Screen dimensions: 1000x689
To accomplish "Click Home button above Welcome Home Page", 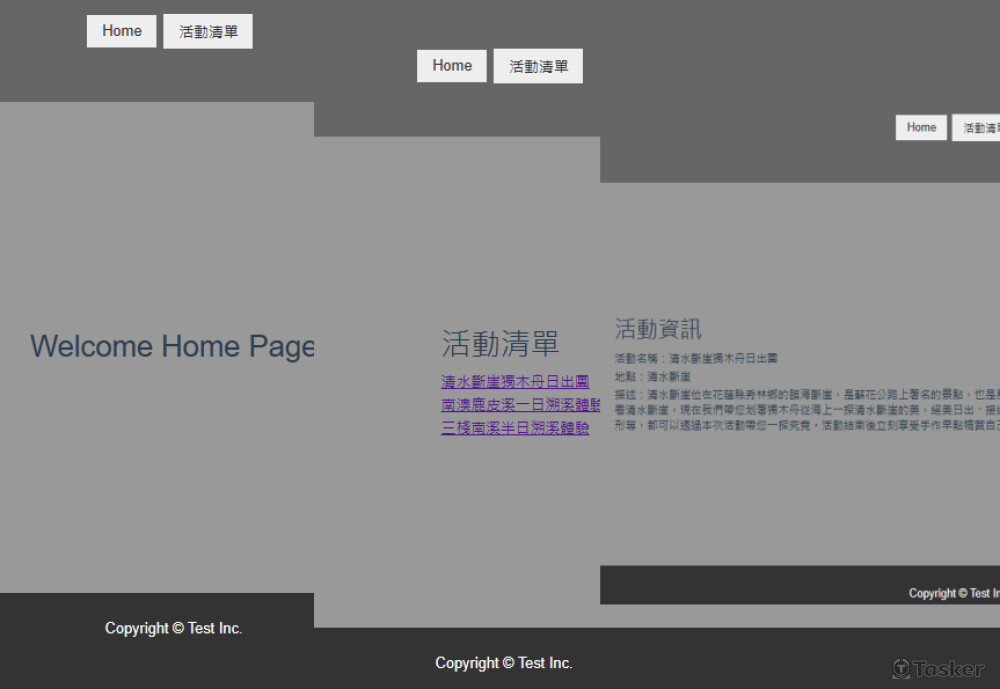I will 121,31.
